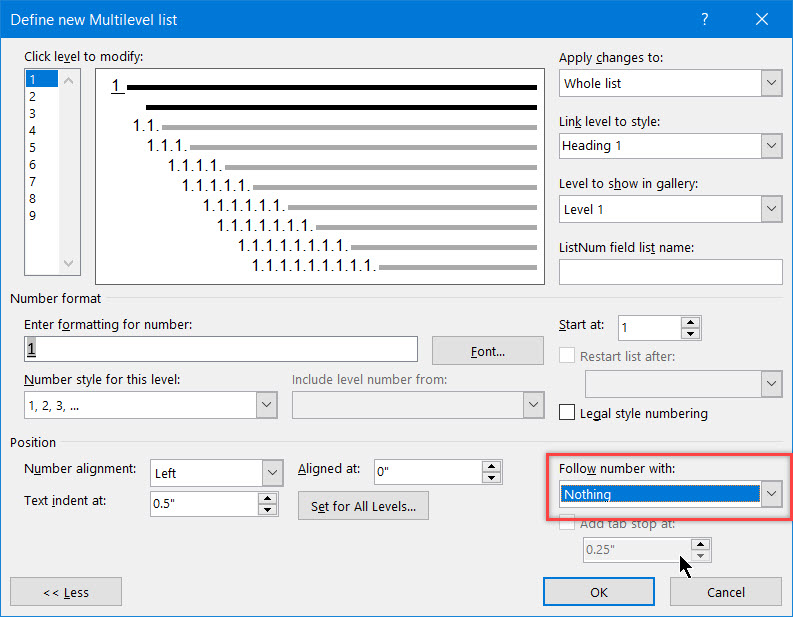This screenshot has width=793, height=617.
Task: Decrease the Aligned at value
Action: pos(492,478)
